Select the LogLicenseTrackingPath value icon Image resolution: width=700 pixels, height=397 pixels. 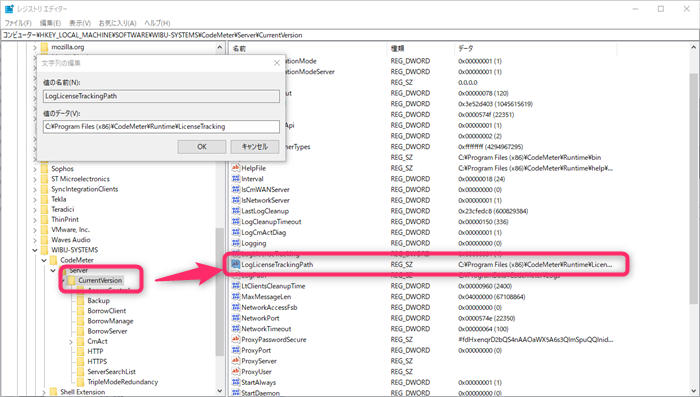pyautogui.click(x=236, y=264)
